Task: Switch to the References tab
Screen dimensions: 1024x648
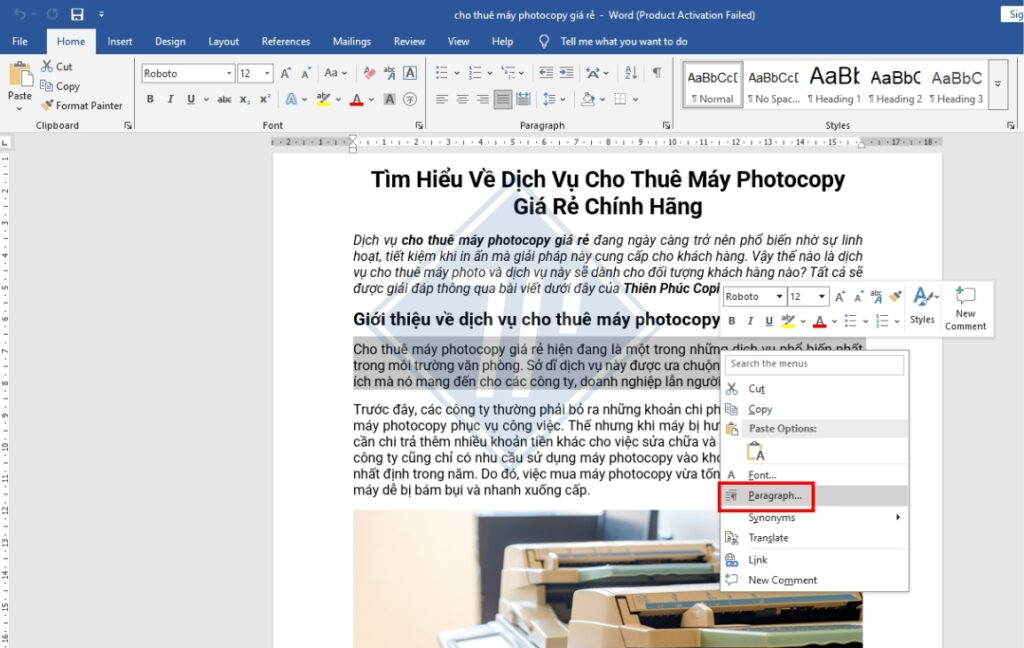Action: tap(285, 41)
